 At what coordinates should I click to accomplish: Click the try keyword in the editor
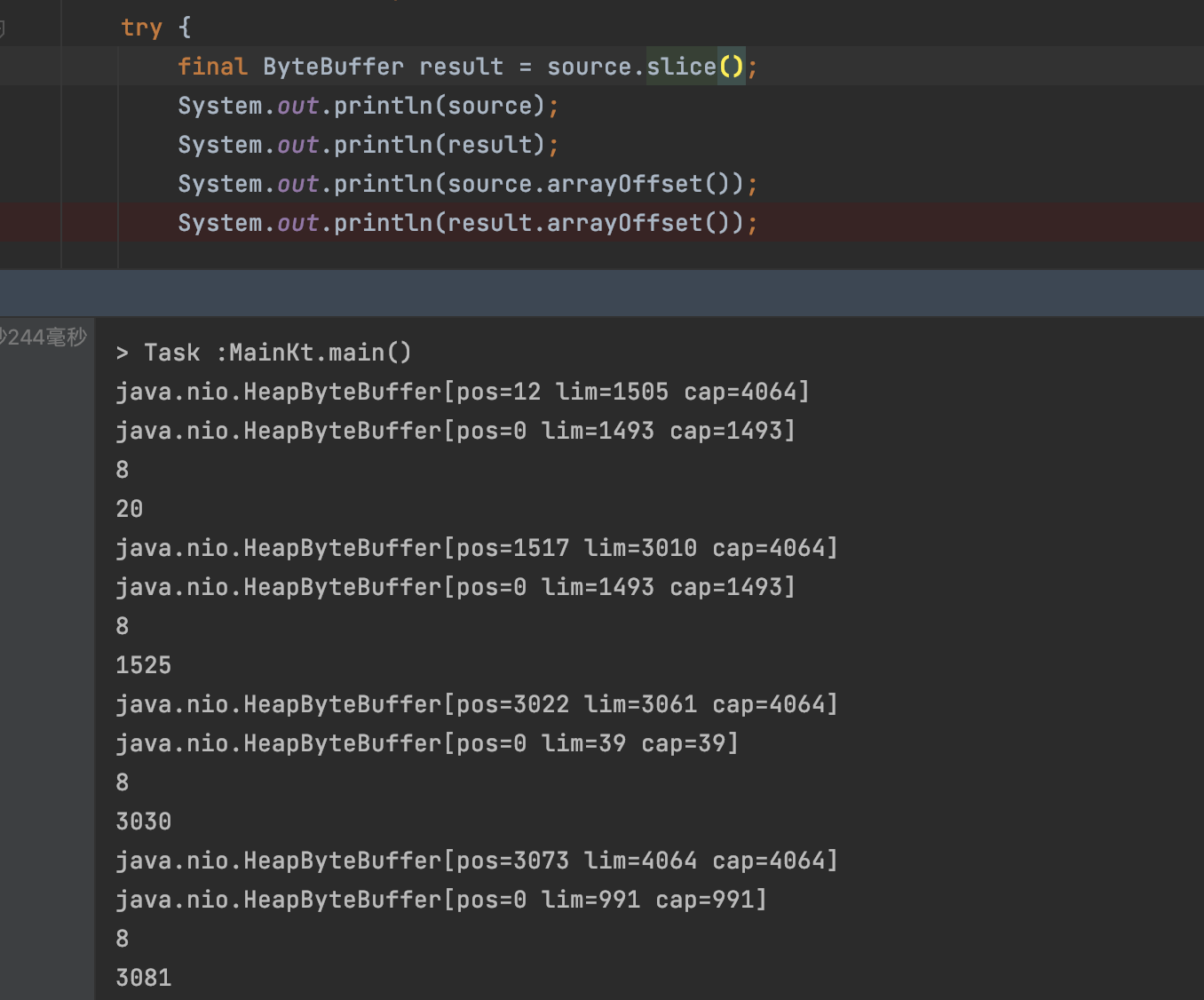141,27
